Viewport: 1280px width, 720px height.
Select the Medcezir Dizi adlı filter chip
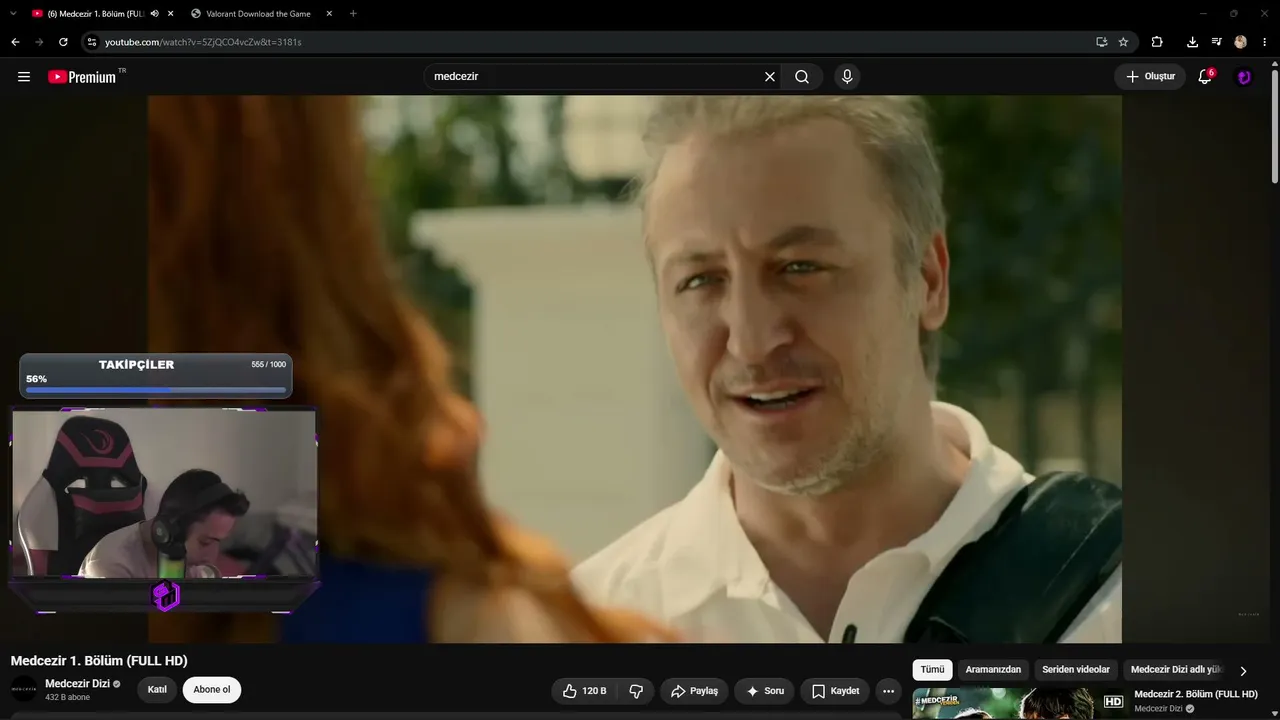point(1176,670)
